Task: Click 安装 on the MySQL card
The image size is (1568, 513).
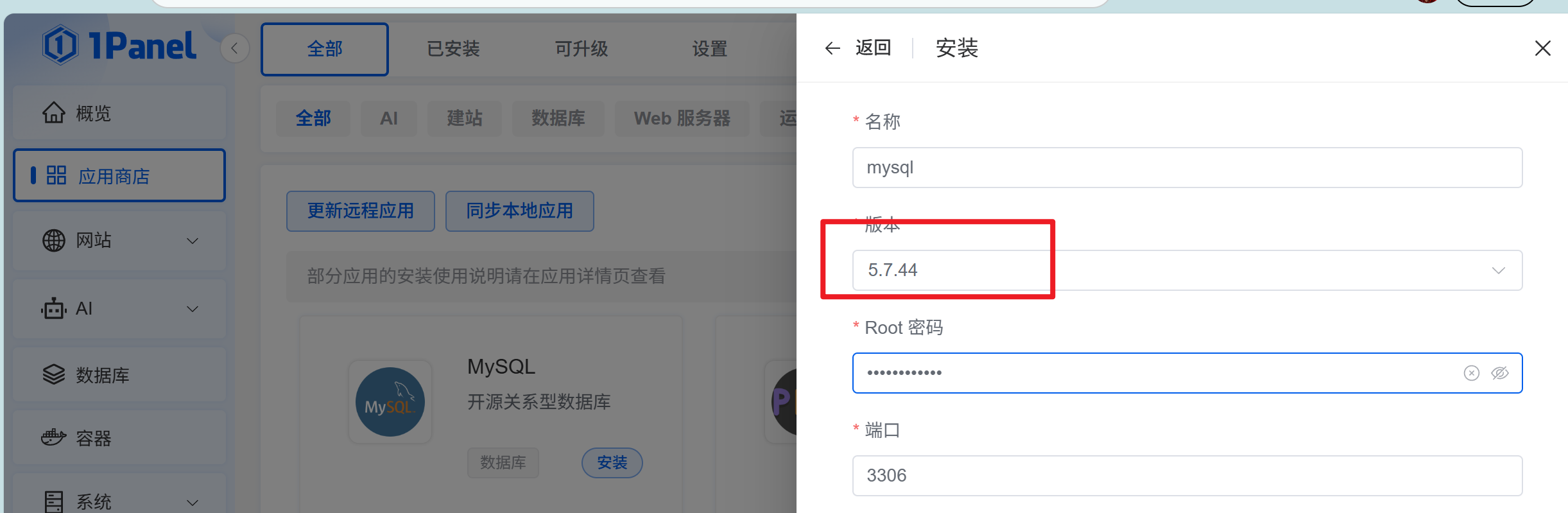Action: pyautogui.click(x=612, y=462)
